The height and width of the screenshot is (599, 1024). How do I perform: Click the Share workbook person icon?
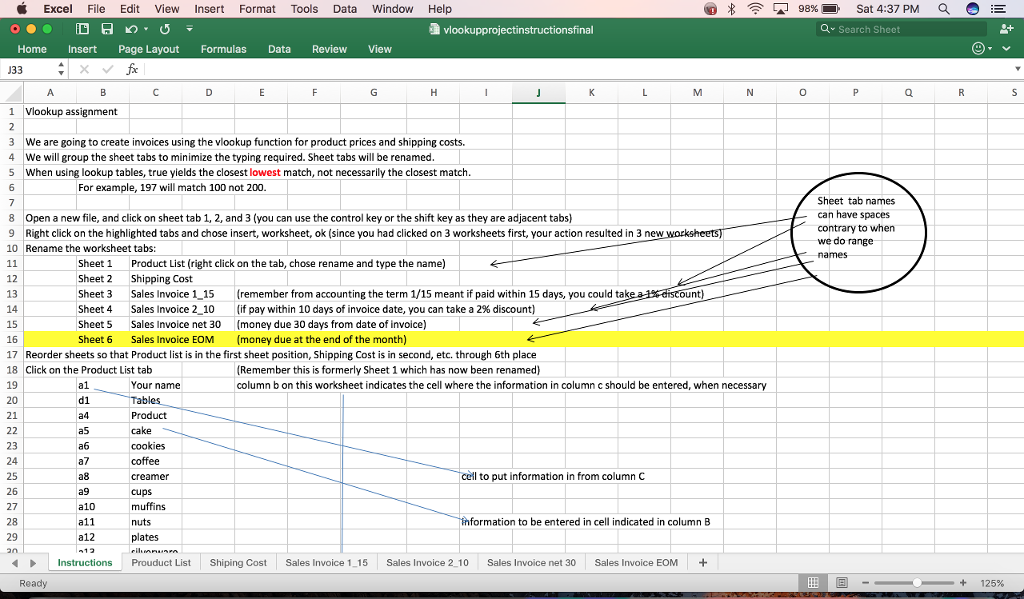[x=1005, y=30]
